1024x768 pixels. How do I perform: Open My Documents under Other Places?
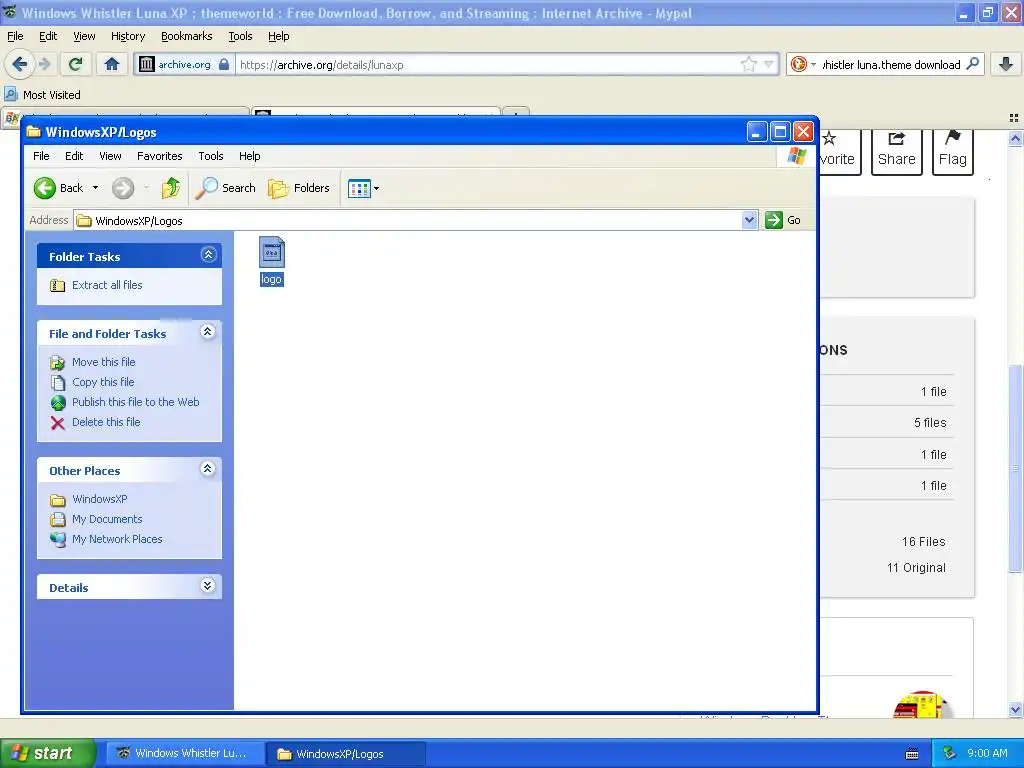(107, 519)
